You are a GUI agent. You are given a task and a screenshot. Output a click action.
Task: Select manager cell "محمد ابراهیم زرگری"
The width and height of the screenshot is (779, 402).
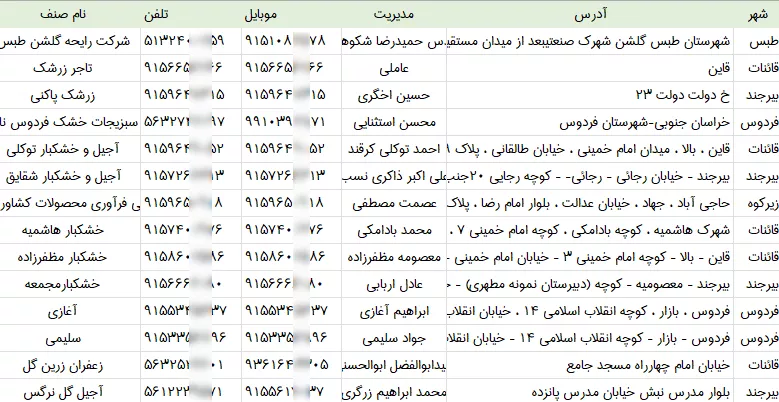tap(392, 393)
